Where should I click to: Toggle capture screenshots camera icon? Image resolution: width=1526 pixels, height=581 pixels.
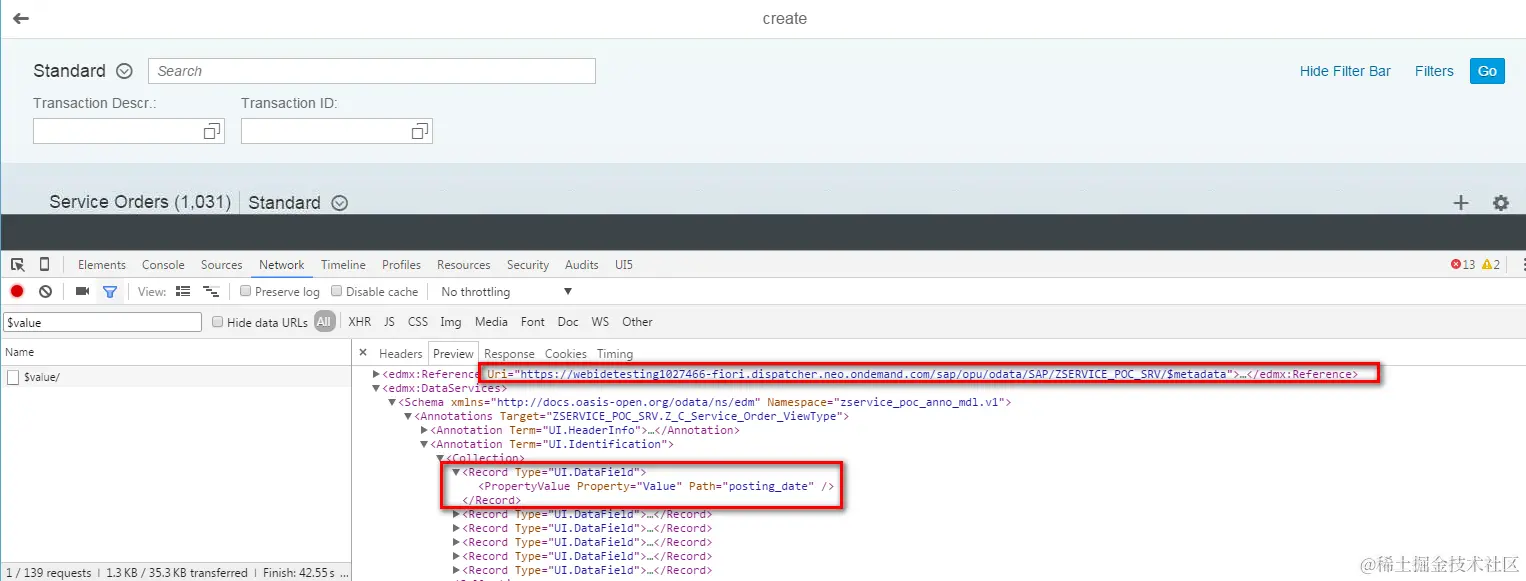82,292
